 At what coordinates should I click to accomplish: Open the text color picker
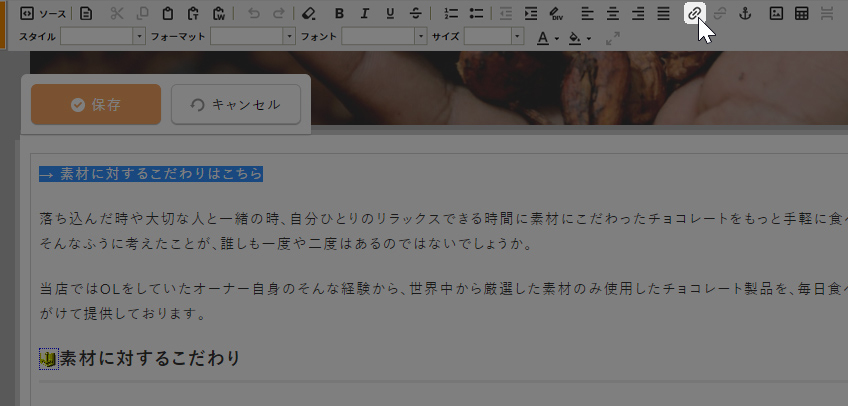[546, 38]
